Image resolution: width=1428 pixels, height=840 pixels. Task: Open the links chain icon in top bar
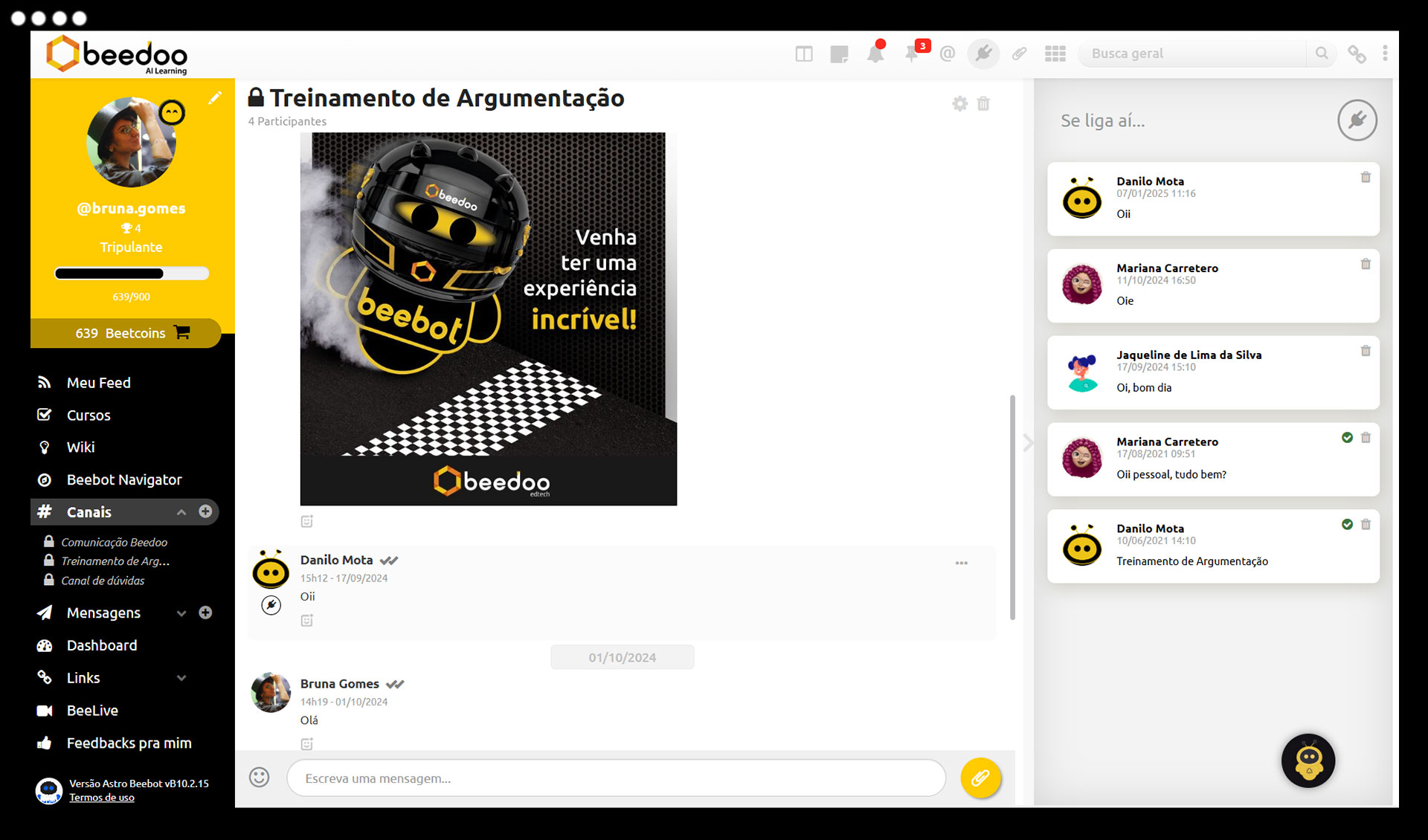1357,54
